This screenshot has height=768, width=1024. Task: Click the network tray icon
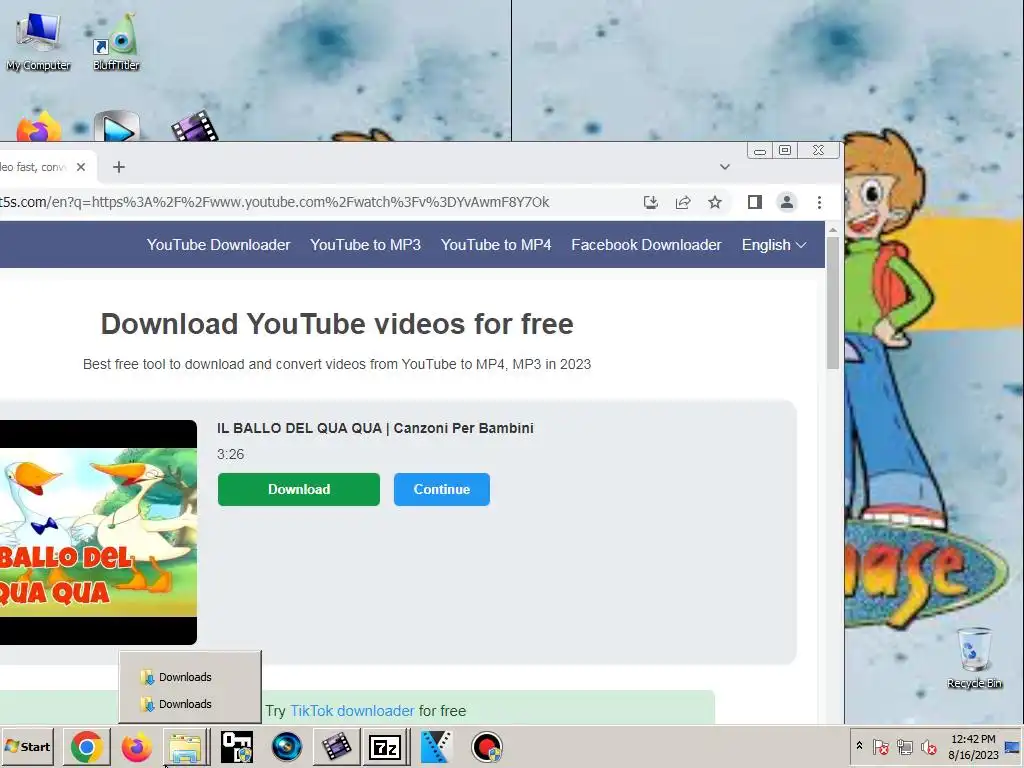(904, 746)
